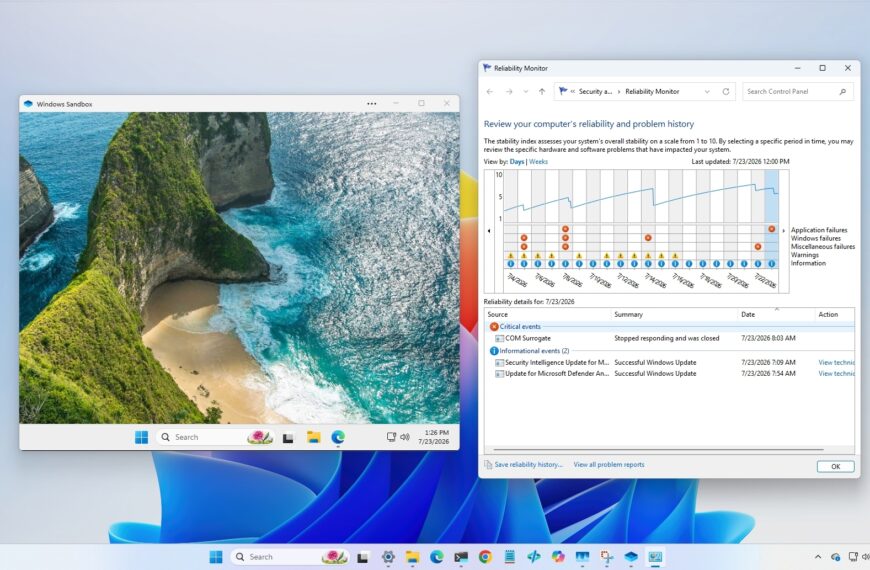
Task: Open Notepad from the host taskbar
Action: click(509, 557)
